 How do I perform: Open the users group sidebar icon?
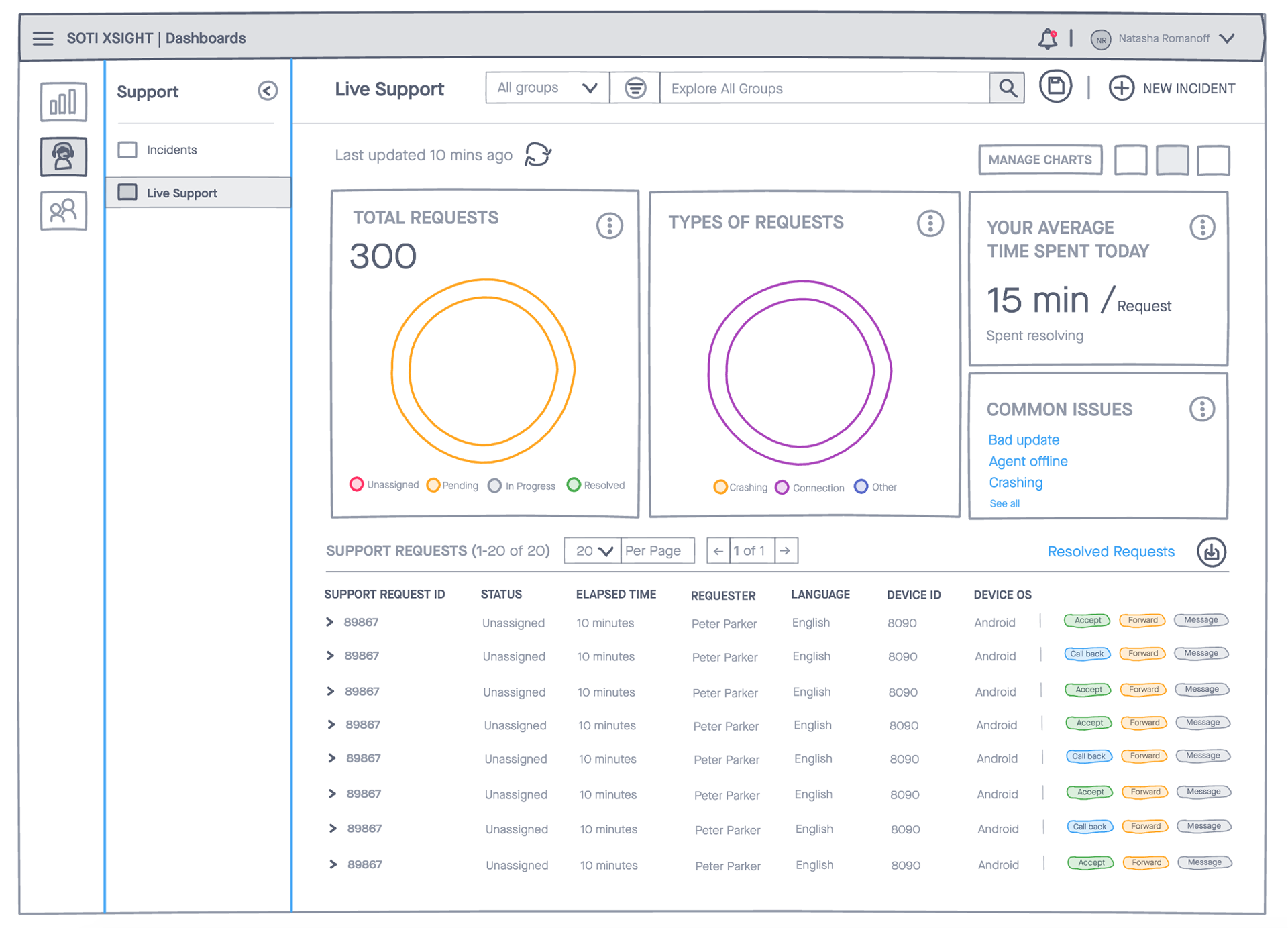coord(63,211)
